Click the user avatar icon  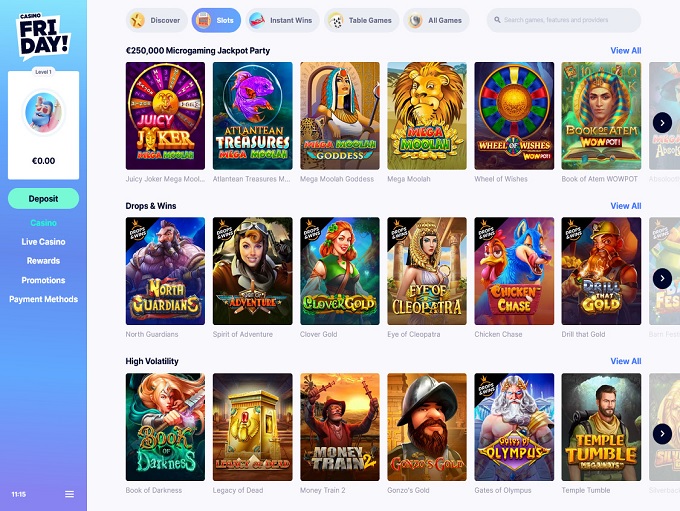click(x=43, y=112)
